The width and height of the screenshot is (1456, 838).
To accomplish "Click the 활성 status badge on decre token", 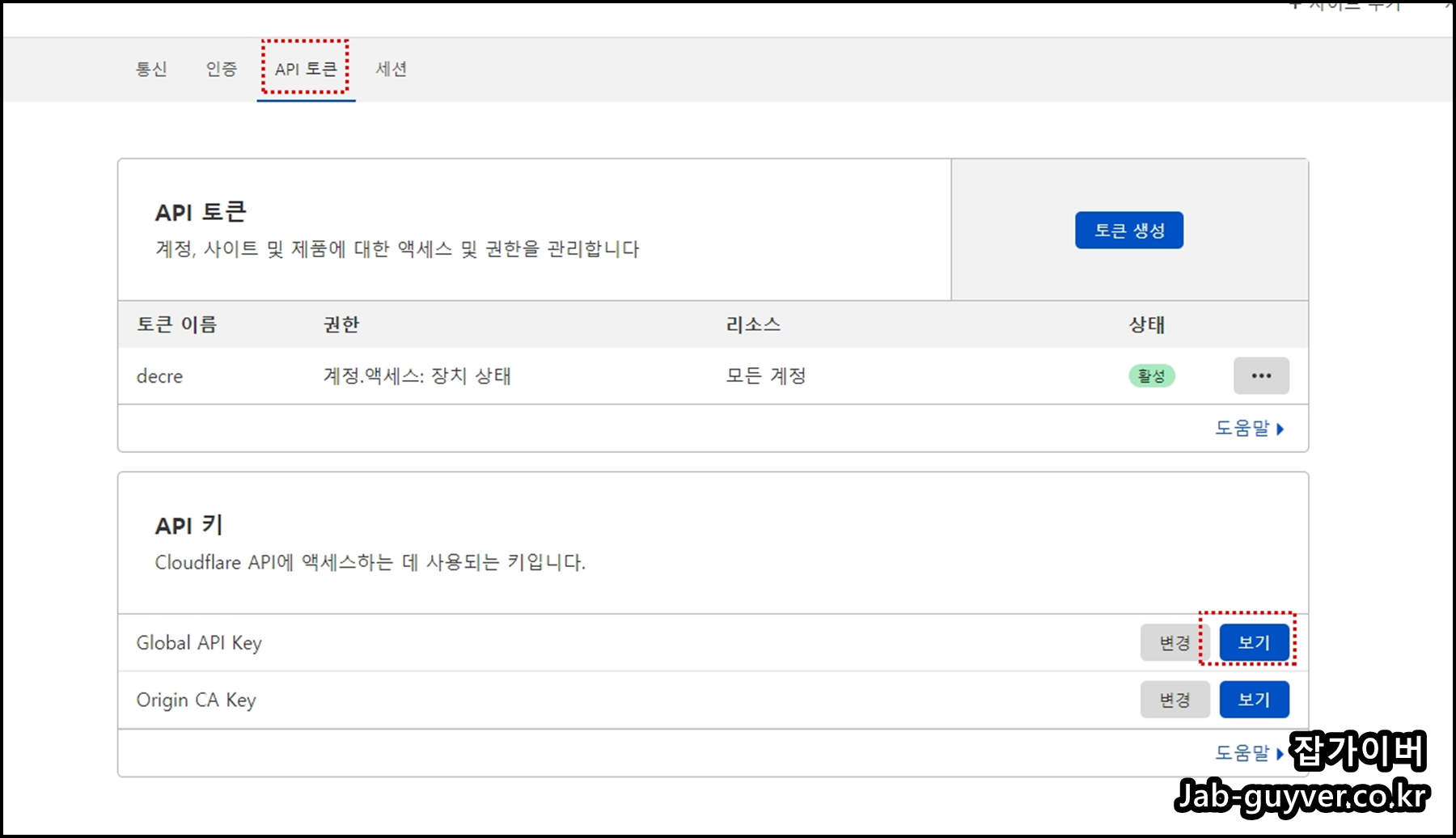I will click(1151, 375).
